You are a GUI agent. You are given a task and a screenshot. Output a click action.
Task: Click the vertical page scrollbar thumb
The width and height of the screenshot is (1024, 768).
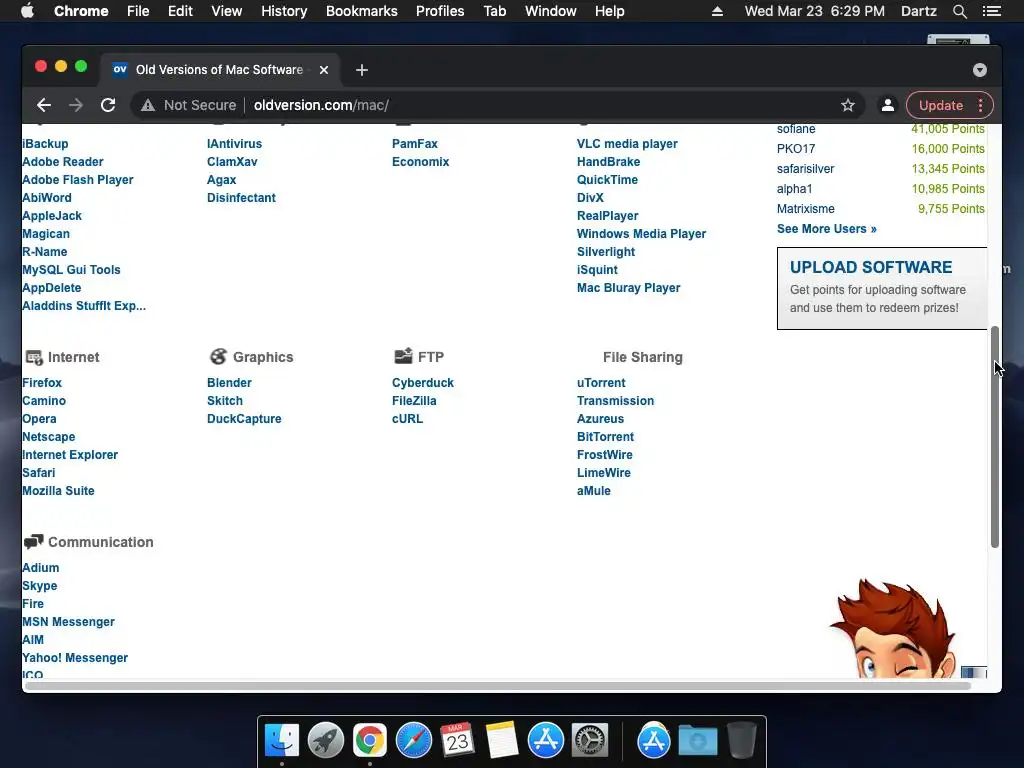tap(995, 436)
